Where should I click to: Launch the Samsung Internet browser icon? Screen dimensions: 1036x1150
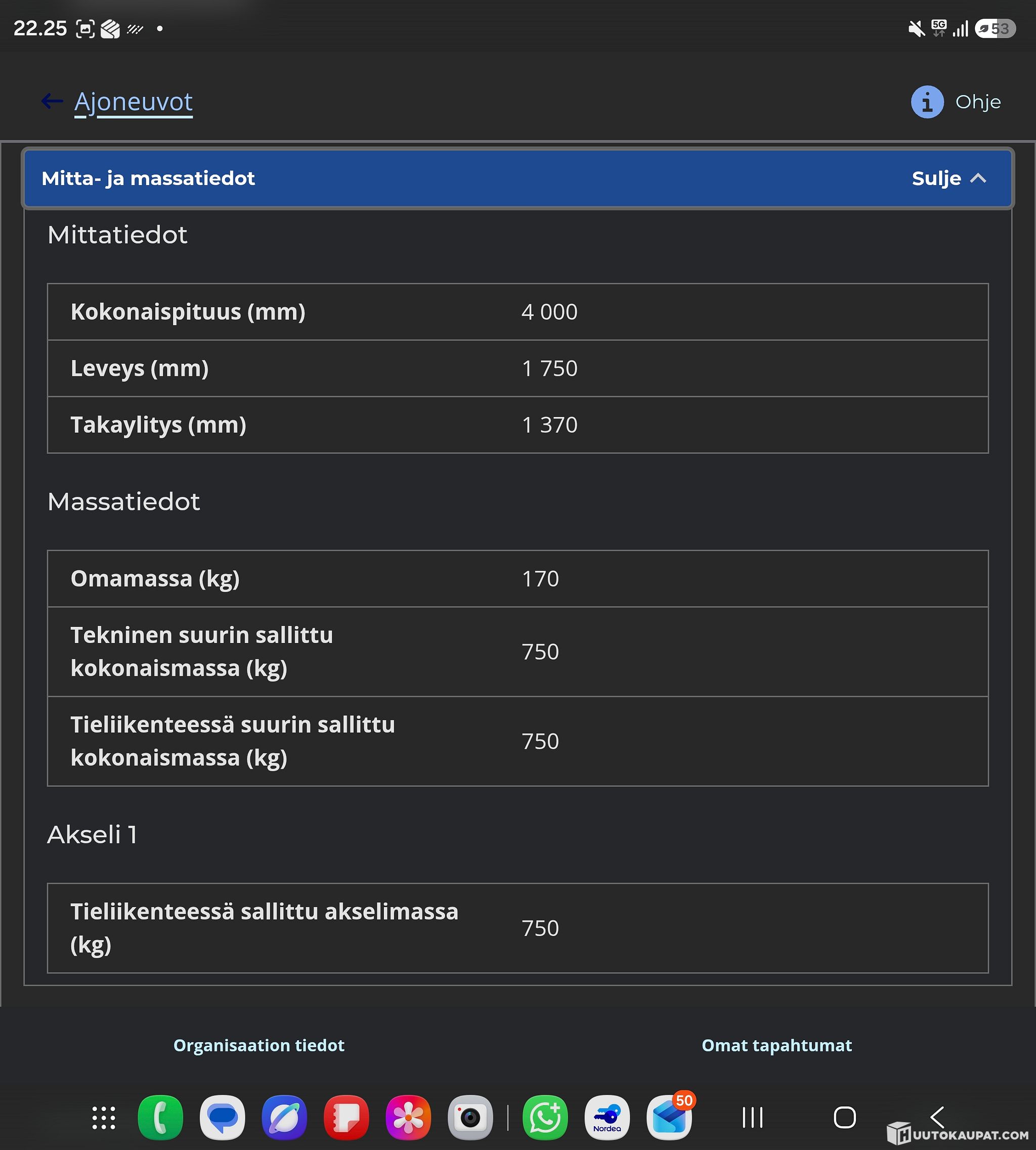coord(285,1118)
